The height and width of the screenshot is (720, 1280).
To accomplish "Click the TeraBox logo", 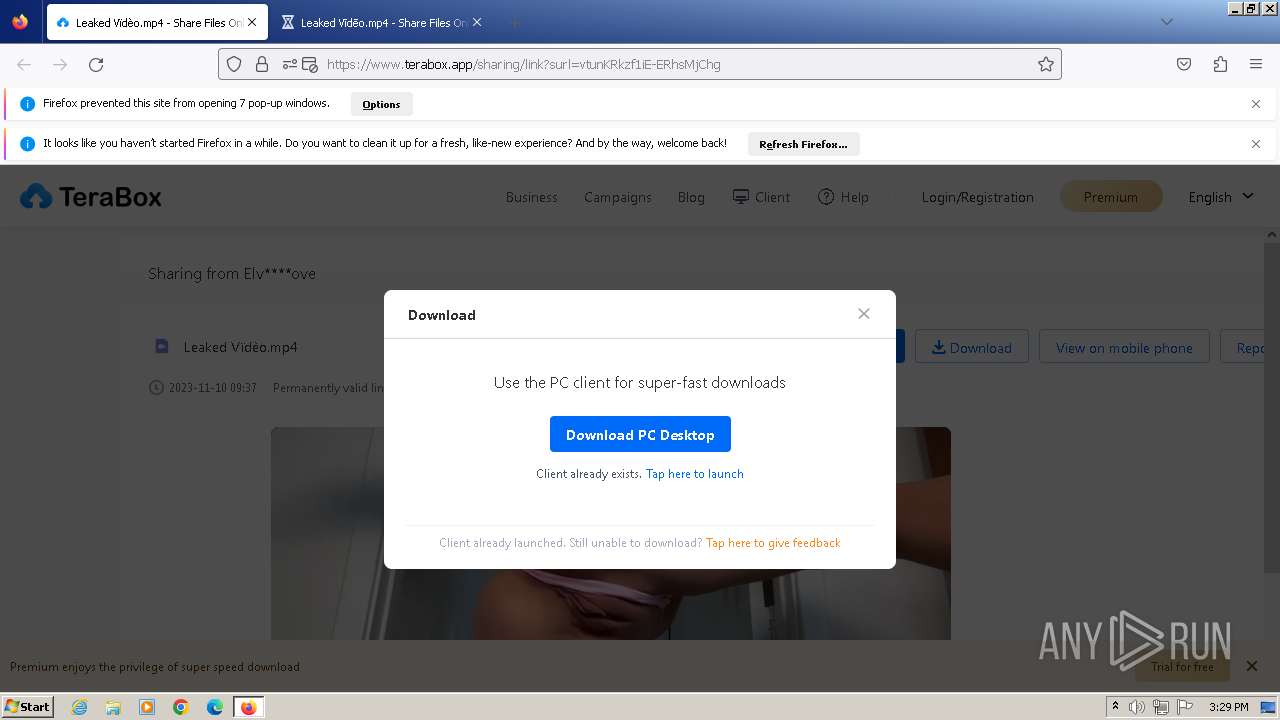I will (x=91, y=197).
